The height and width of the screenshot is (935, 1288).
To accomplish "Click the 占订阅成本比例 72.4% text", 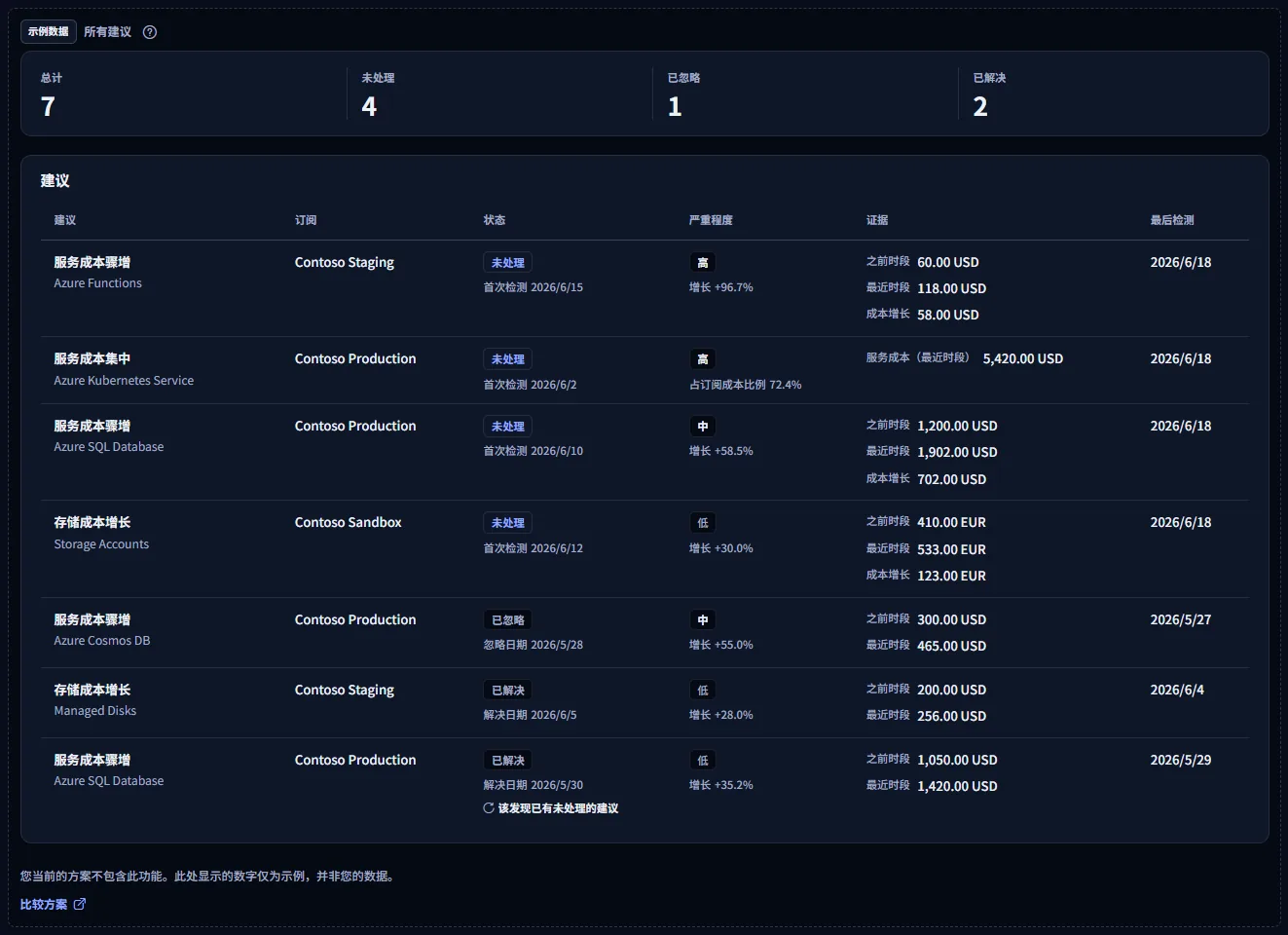I will pyautogui.click(x=746, y=385).
